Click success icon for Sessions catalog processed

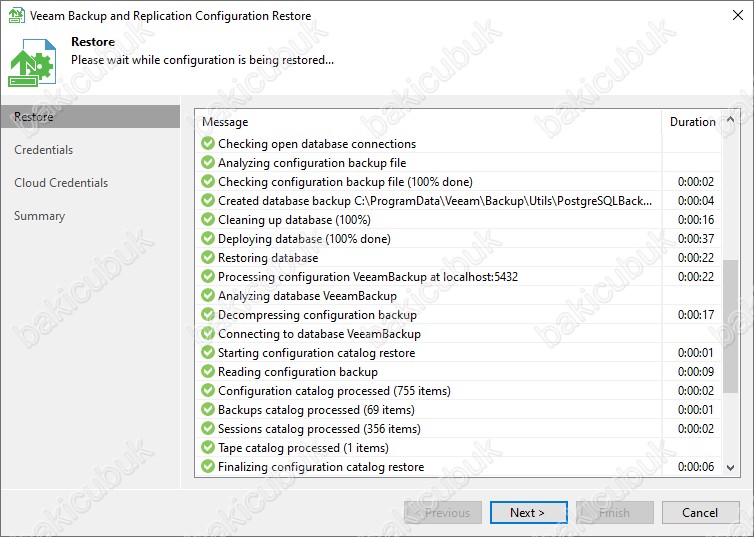[208, 428]
